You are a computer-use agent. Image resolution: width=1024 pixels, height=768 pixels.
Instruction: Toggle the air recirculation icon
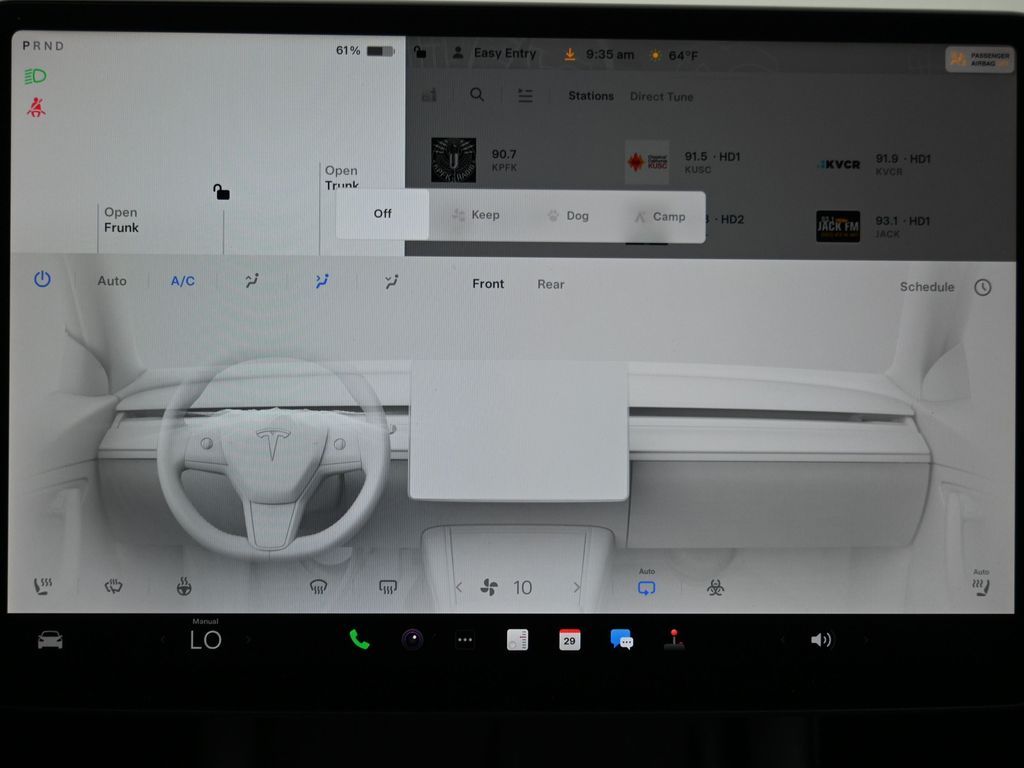(646, 588)
